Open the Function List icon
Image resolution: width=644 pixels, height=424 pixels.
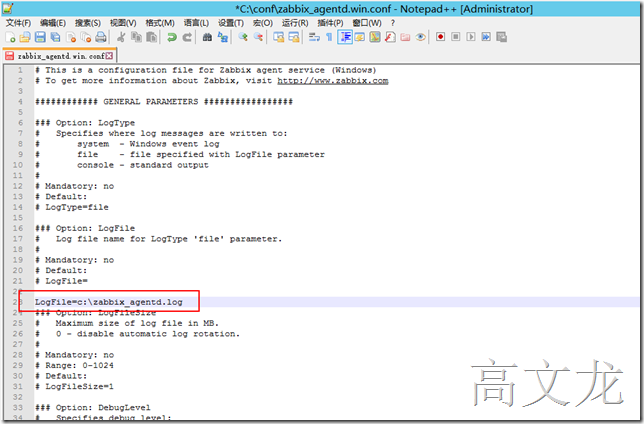(x=390, y=37)
